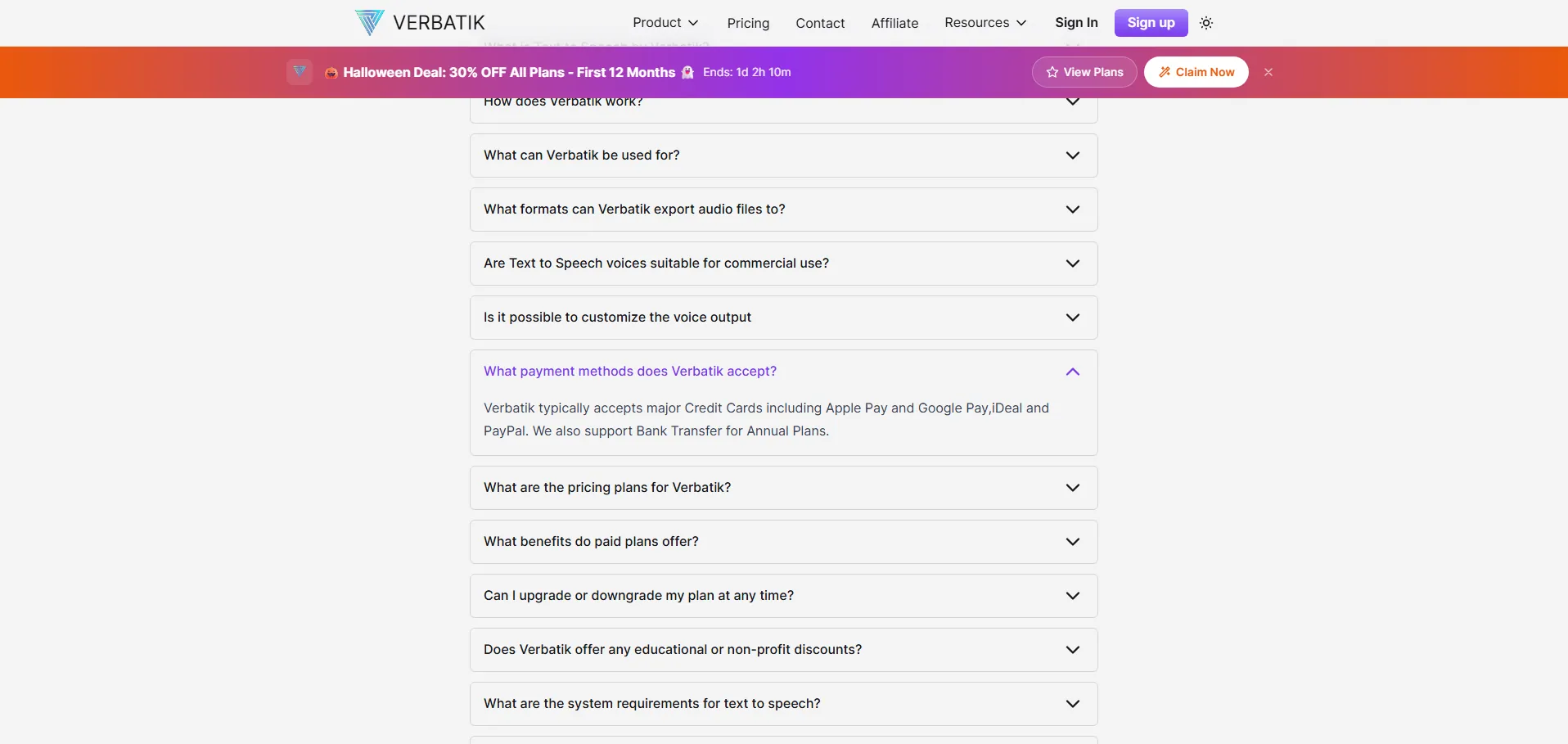Expand the educational or non-profit discounts question

click(x=783, y=650)
